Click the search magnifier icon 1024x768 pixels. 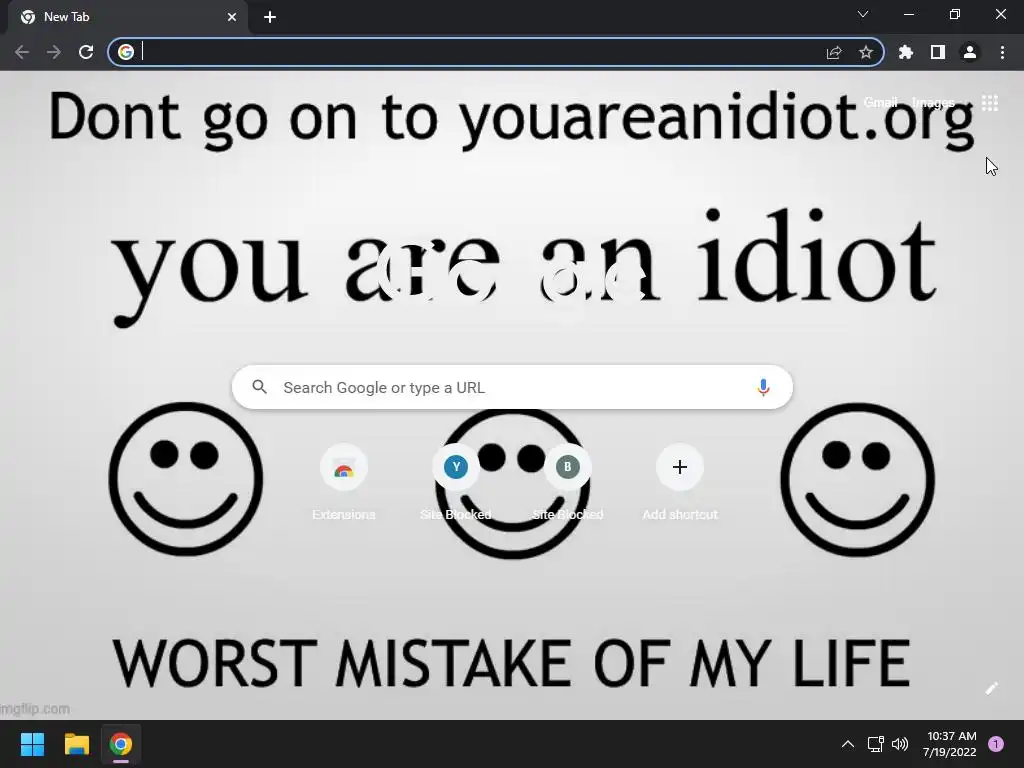pos(259,387)
